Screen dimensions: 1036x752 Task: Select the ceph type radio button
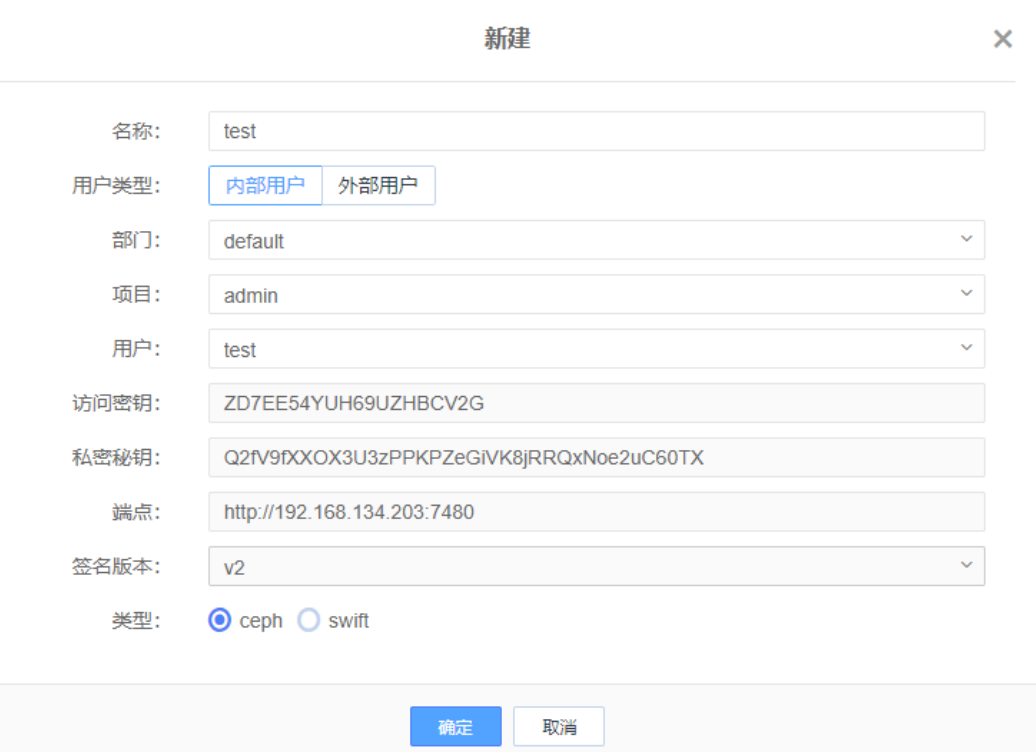tap(219, 620)
